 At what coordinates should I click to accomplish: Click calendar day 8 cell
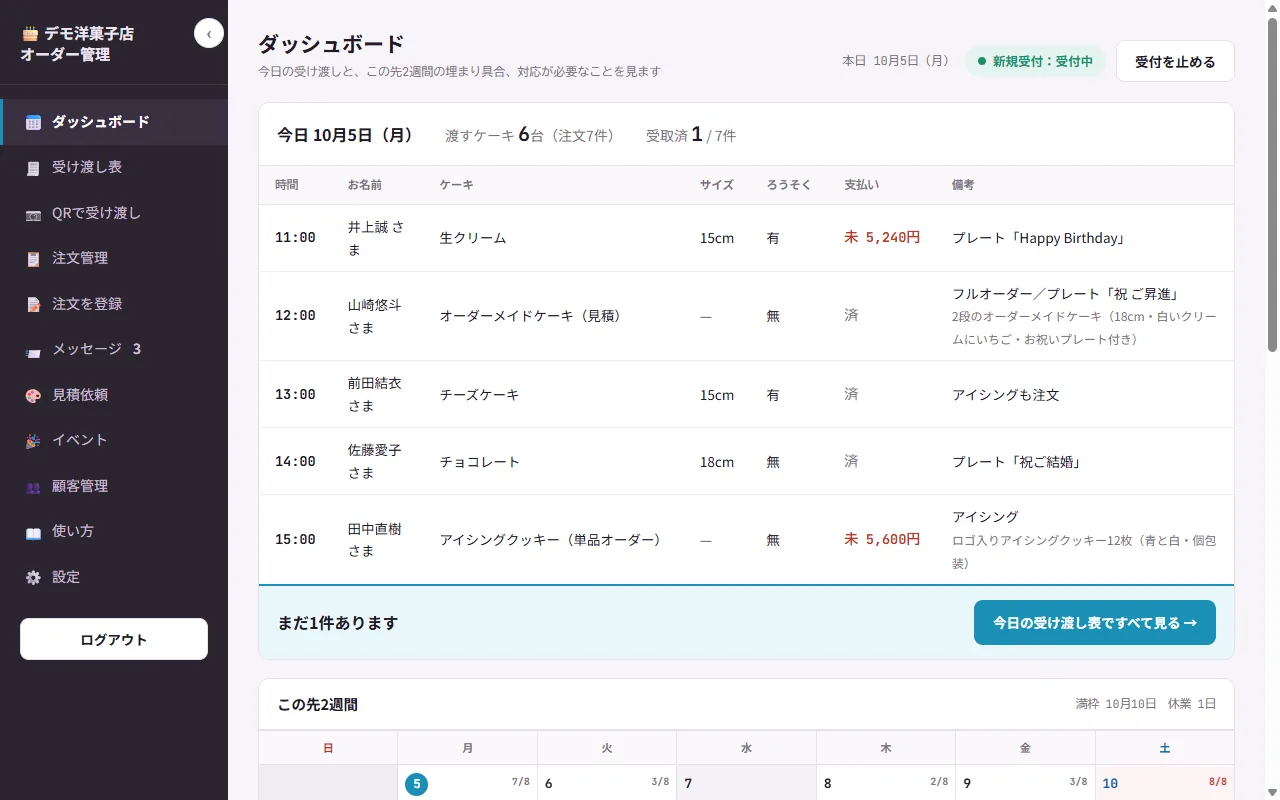coord(886,783)
